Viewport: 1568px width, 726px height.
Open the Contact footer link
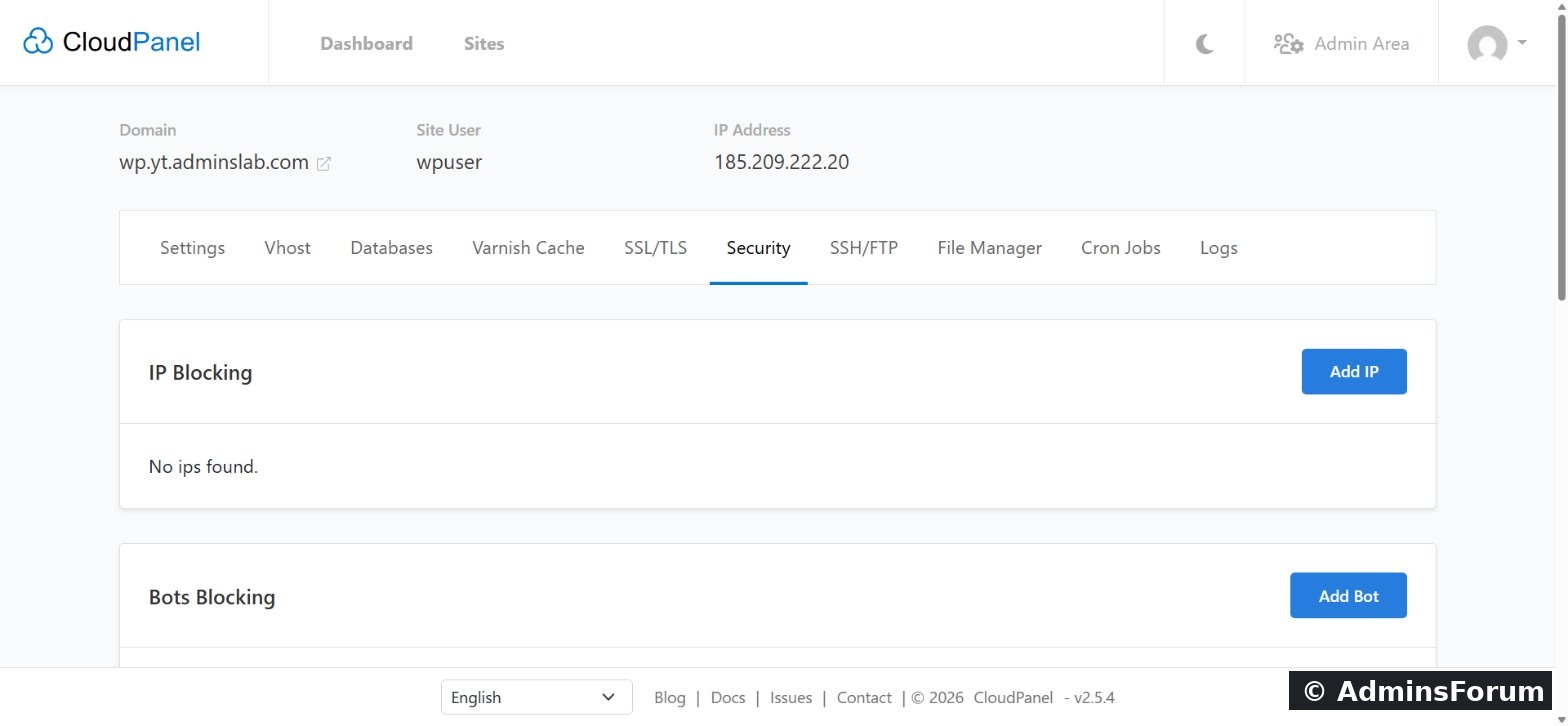864,698
